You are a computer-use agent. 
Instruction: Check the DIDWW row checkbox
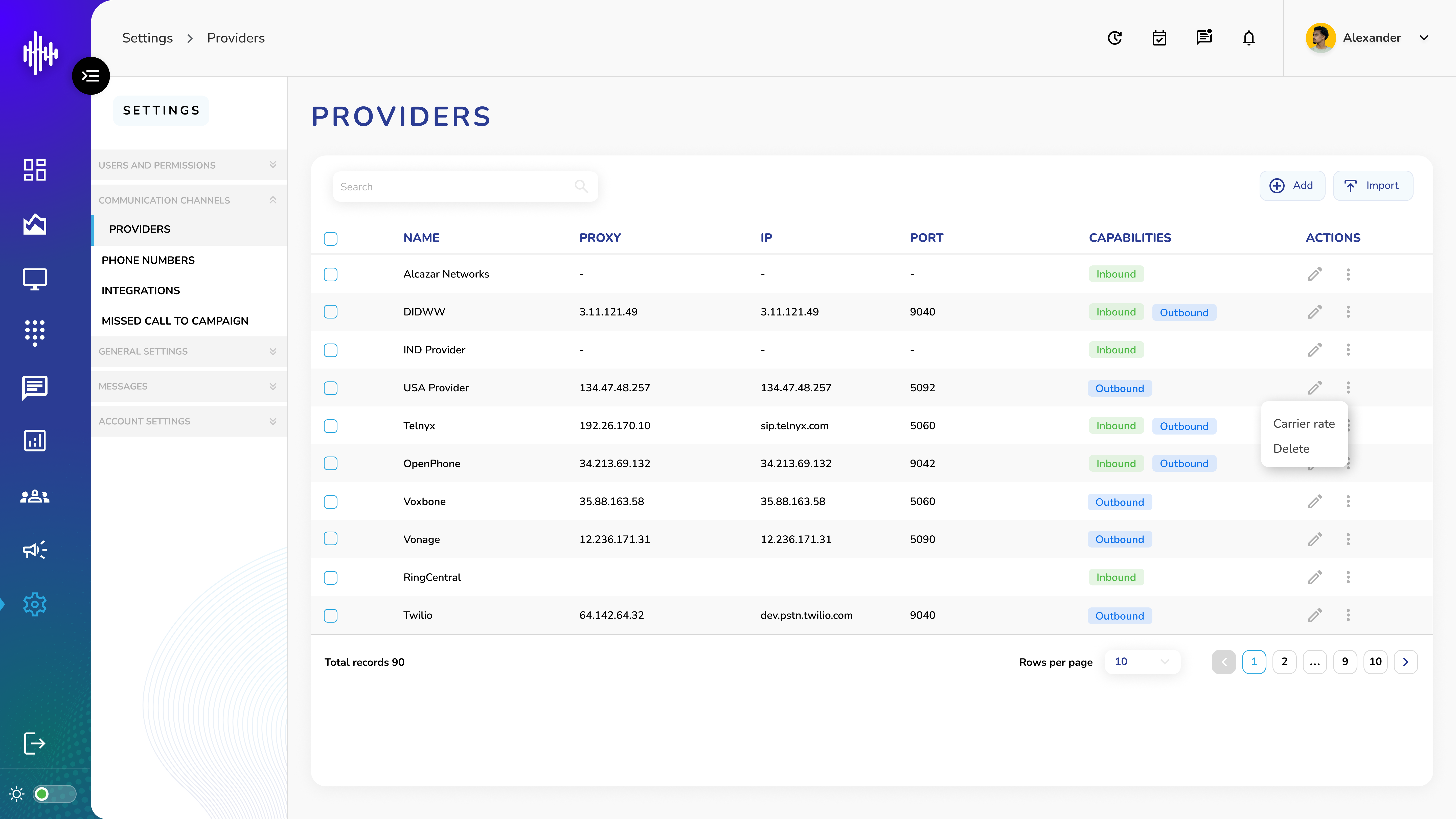331,312
